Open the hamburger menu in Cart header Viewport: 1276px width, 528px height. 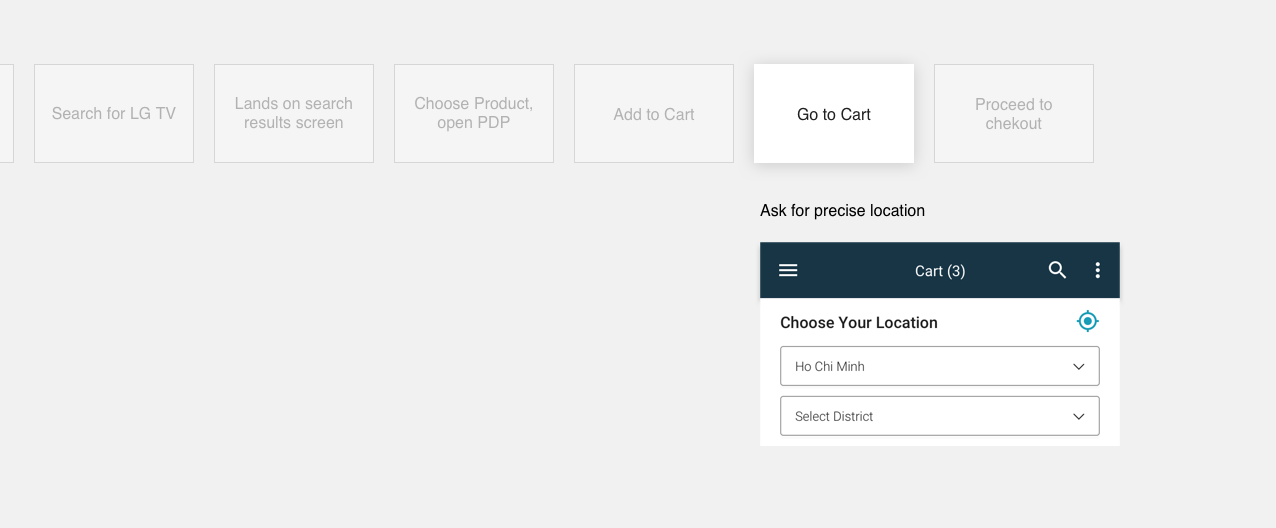coord(788,270)
